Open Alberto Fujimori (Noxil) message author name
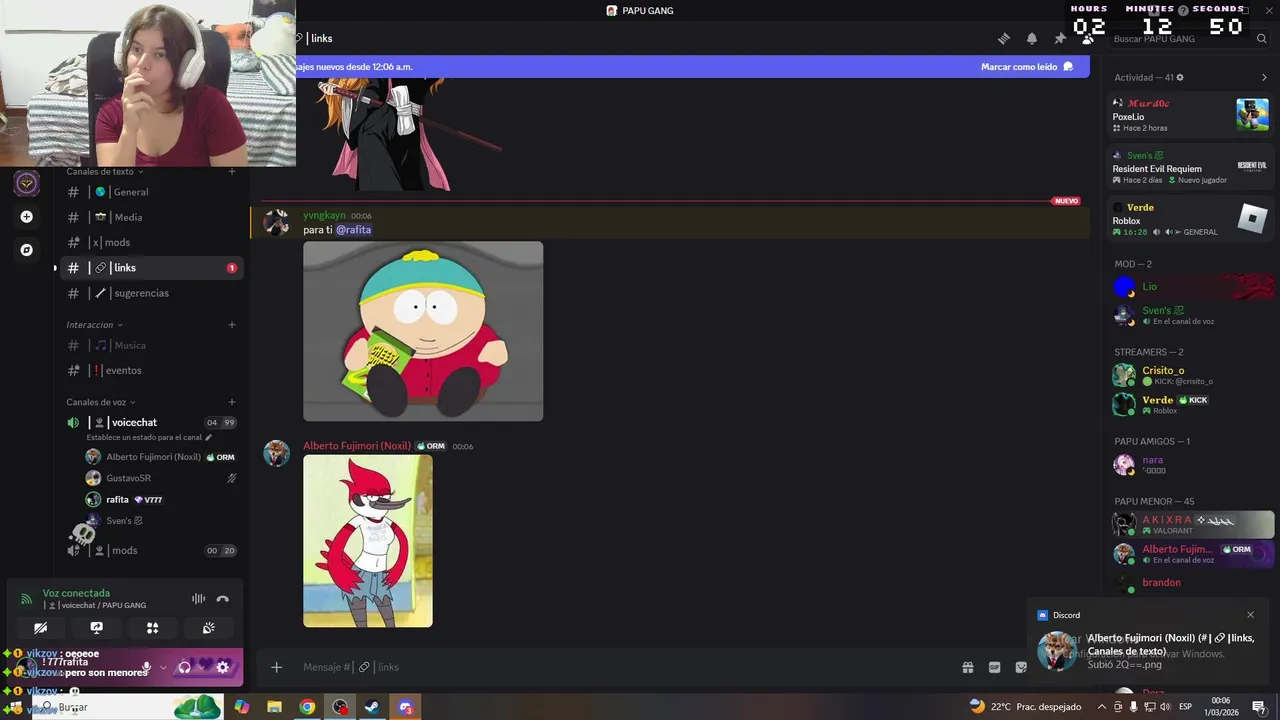 357,446
